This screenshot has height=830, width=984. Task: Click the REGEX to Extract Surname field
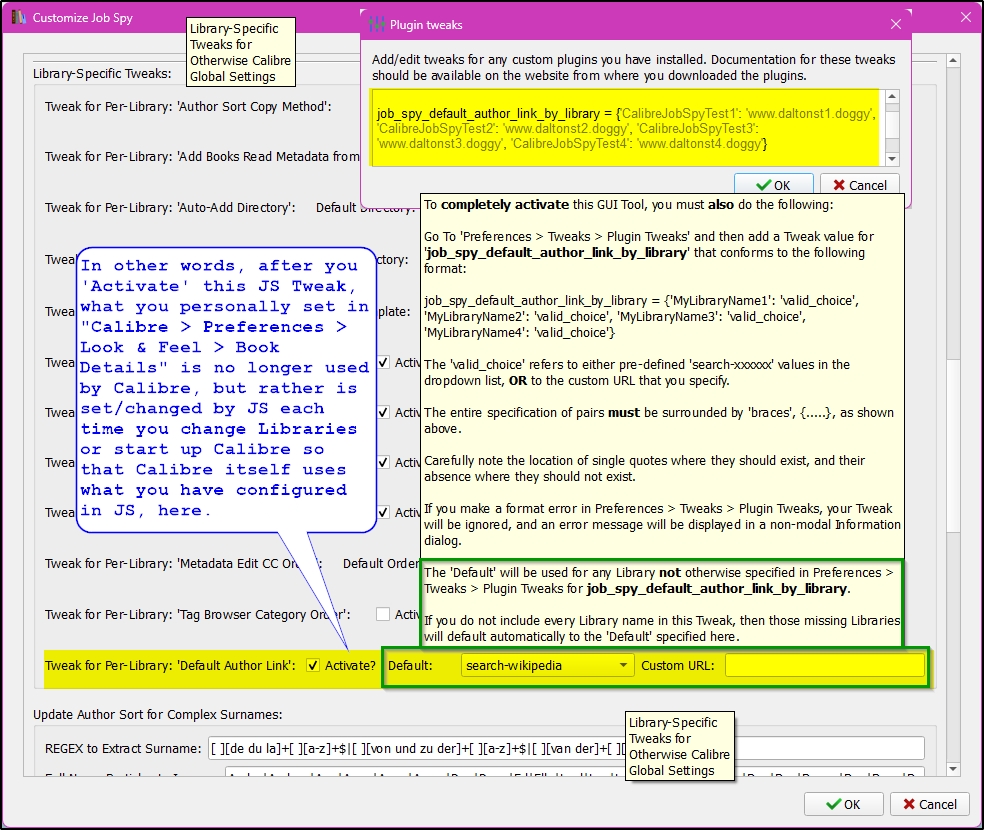point(566,748)
